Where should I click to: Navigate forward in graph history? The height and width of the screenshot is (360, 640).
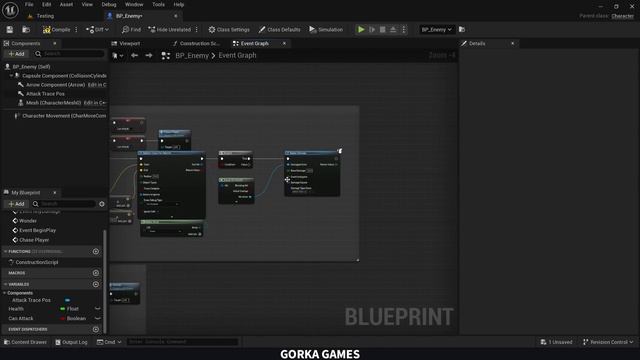(x=149, y=56)
